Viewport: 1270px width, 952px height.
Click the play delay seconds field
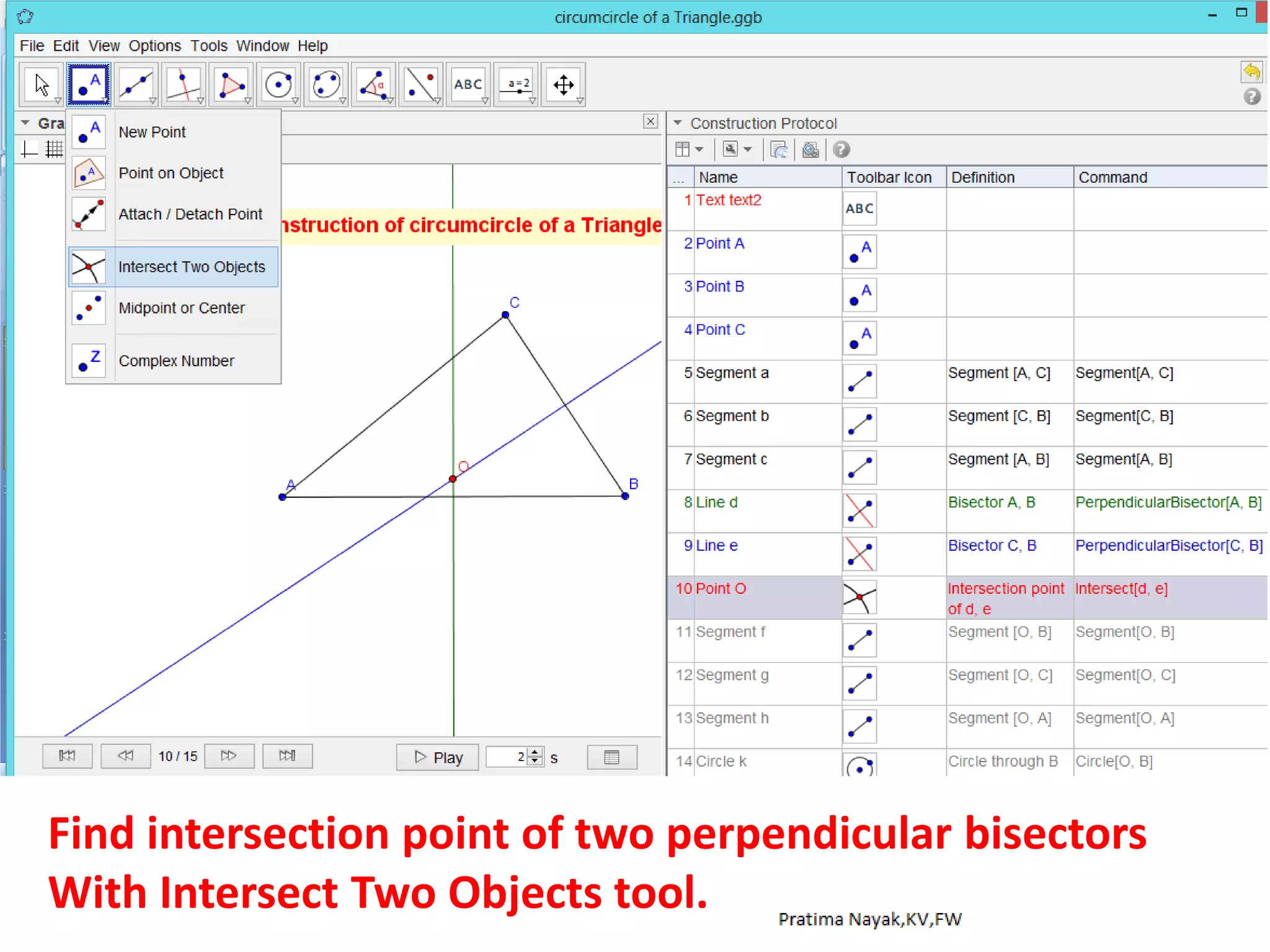pyautogui.click(x=506, y=757)
